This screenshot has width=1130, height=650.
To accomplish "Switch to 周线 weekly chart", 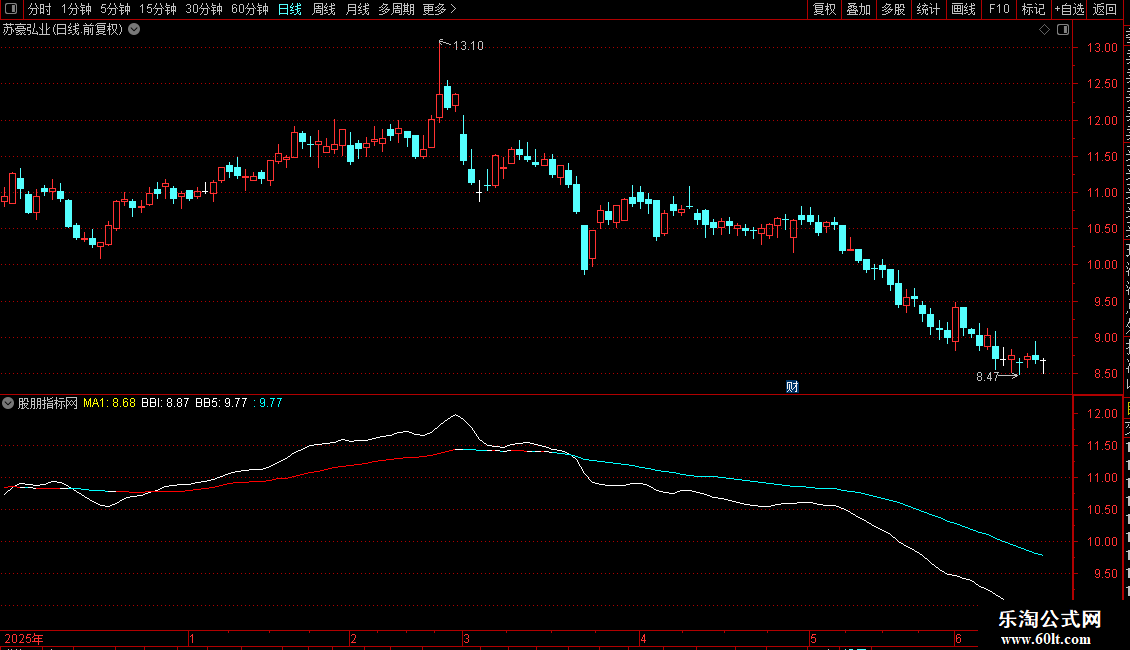I will tap(324, 9).
